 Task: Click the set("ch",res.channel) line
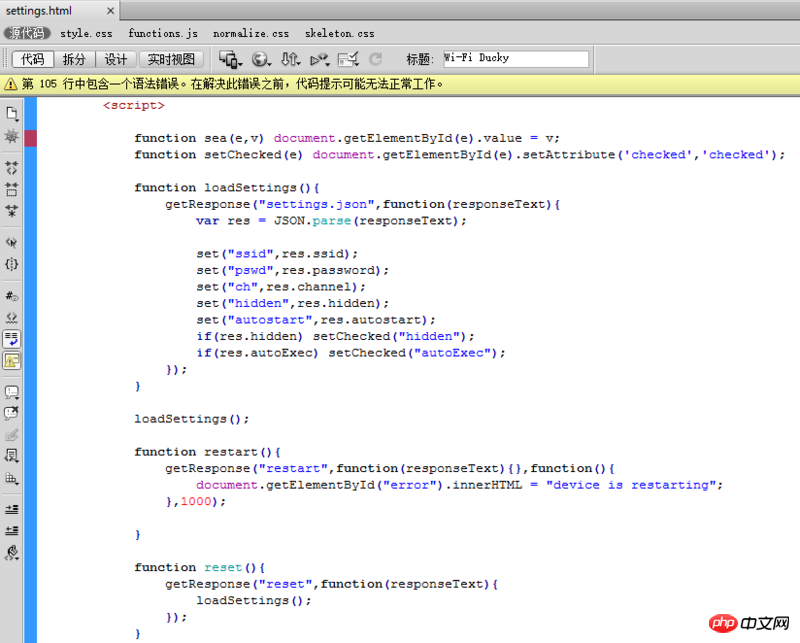[281, 287]
